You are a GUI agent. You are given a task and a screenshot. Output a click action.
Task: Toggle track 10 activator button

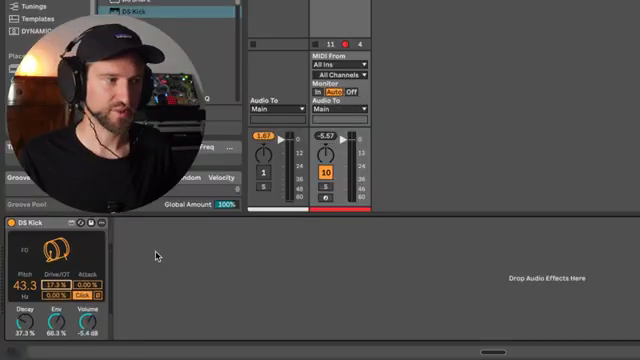coord(326,173)
